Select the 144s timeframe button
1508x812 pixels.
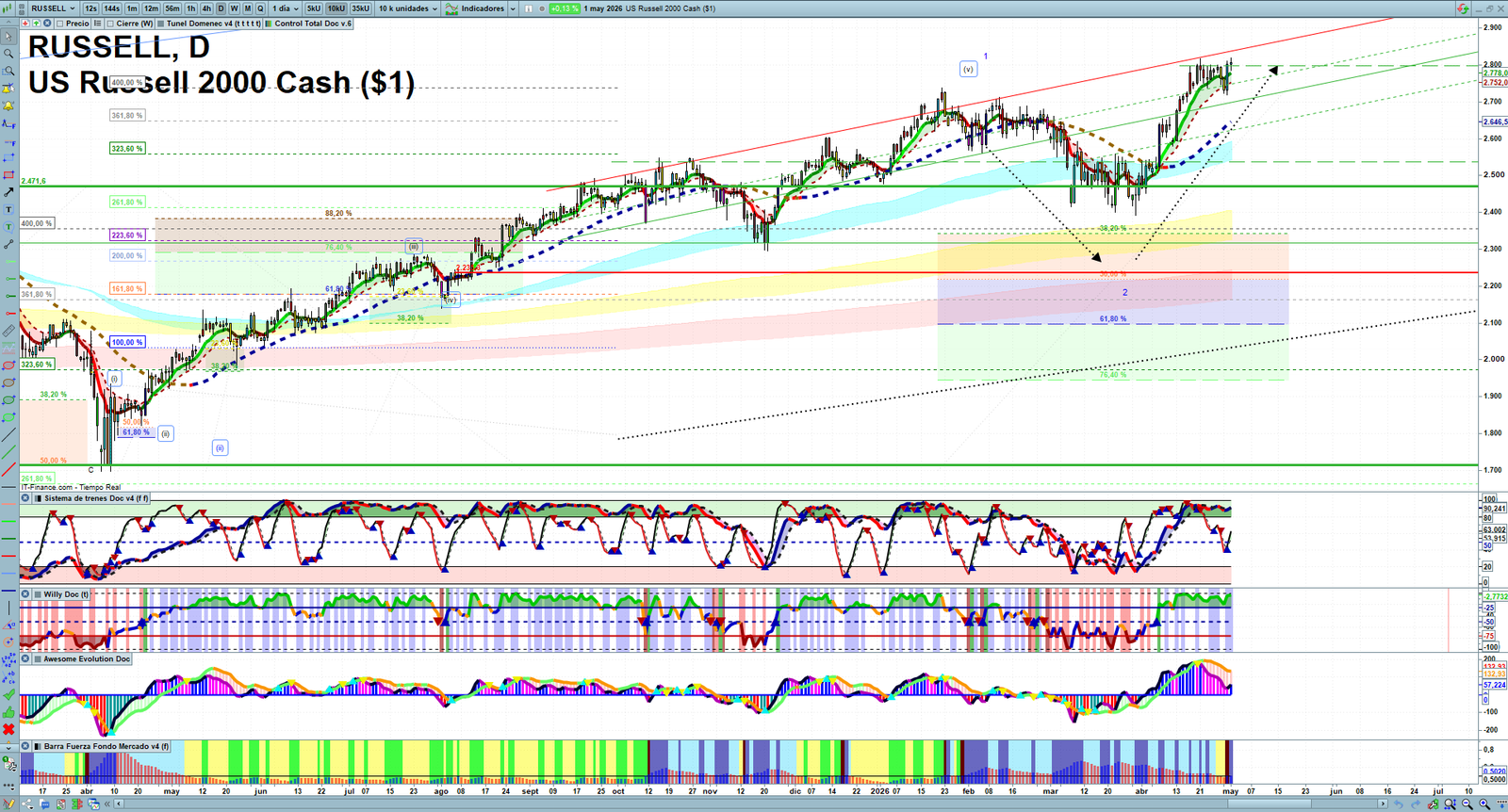pos(111,8)
